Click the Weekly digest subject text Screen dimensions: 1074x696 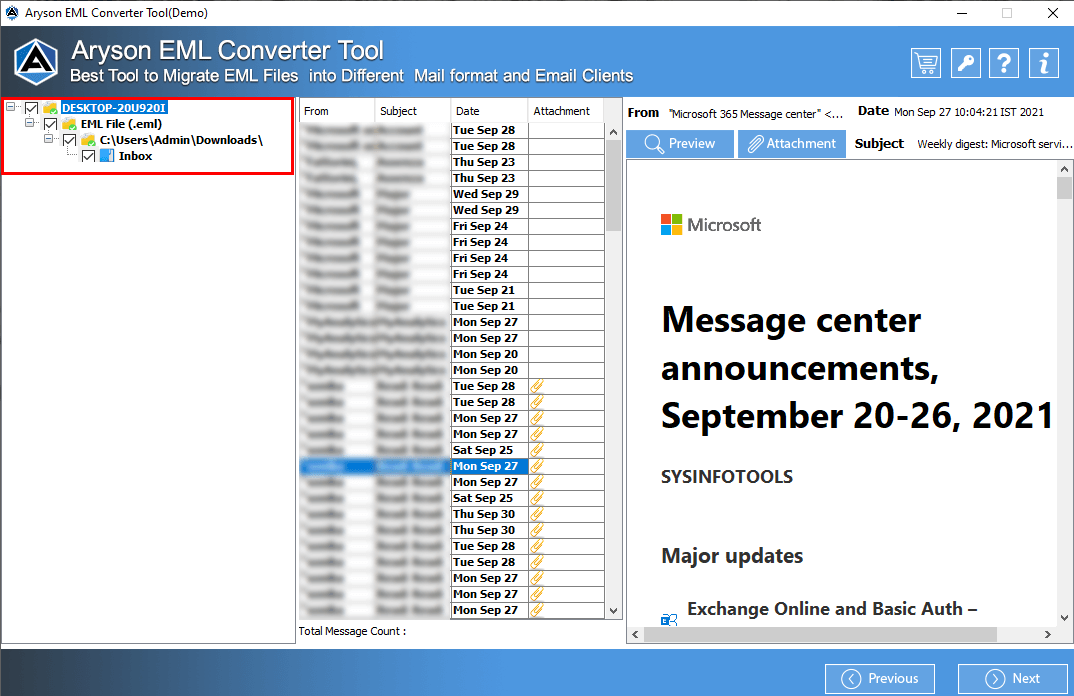click(x=995, y=144)
